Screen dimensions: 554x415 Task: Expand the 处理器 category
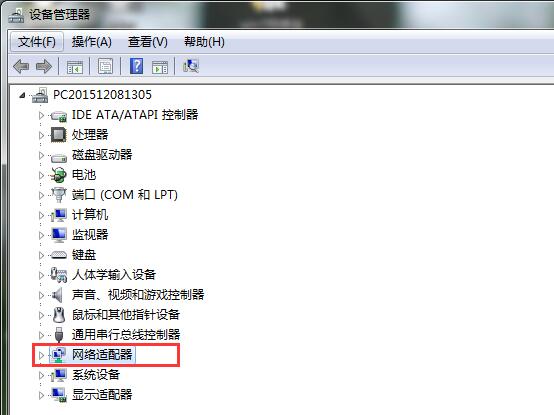[x=41, y=135]
